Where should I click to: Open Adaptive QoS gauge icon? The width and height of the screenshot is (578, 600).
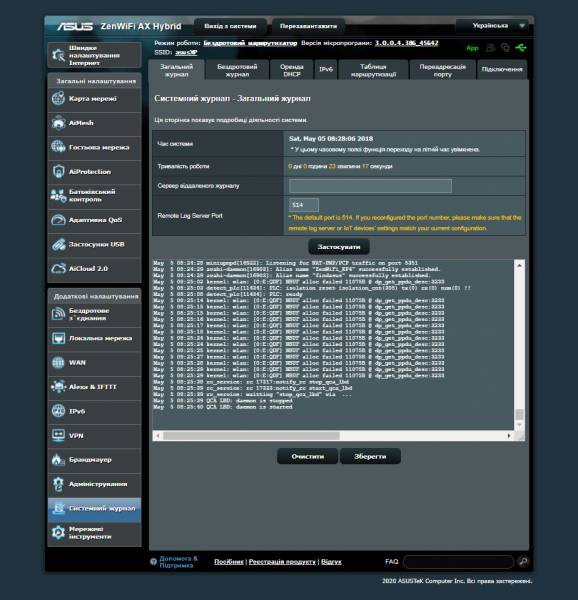(58, 220)
